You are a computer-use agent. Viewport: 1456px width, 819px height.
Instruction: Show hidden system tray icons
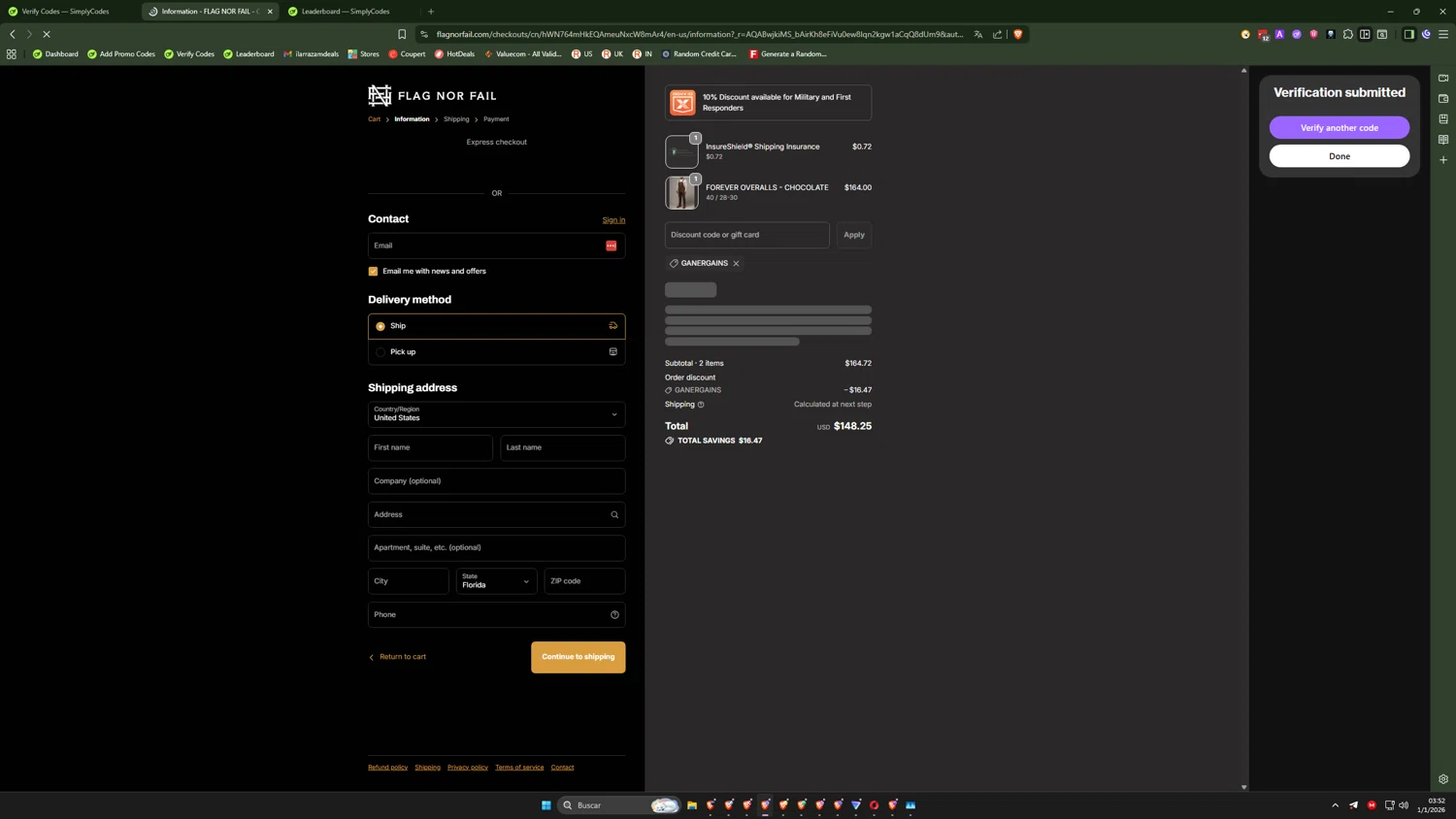pos(1335,805)
